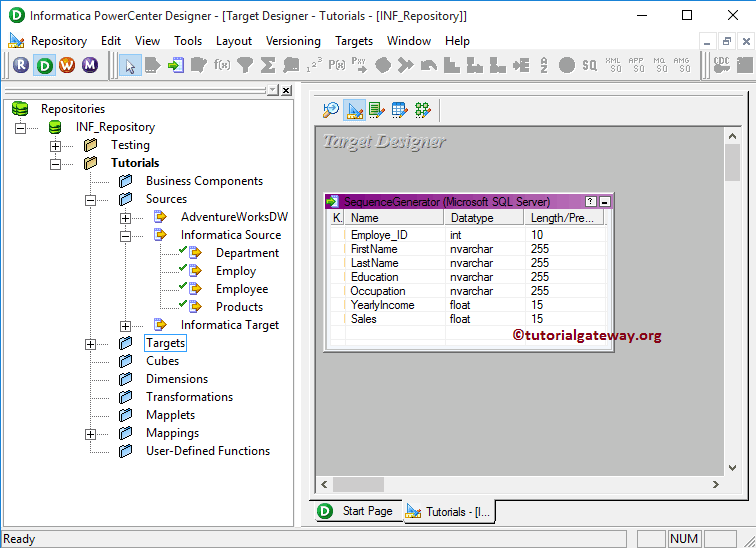Click the workspace vertical scrollbar thumb

point(732,162)
